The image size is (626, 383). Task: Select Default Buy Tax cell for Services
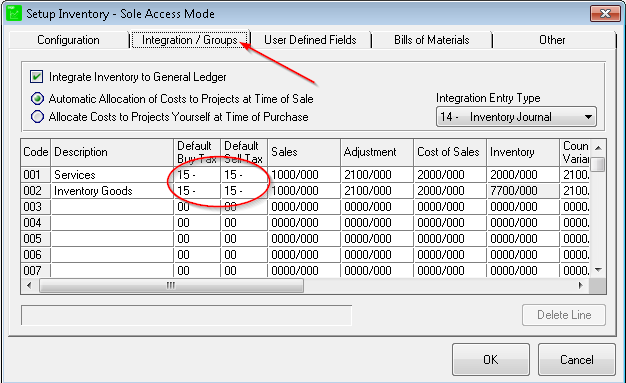tap(197, 175)
